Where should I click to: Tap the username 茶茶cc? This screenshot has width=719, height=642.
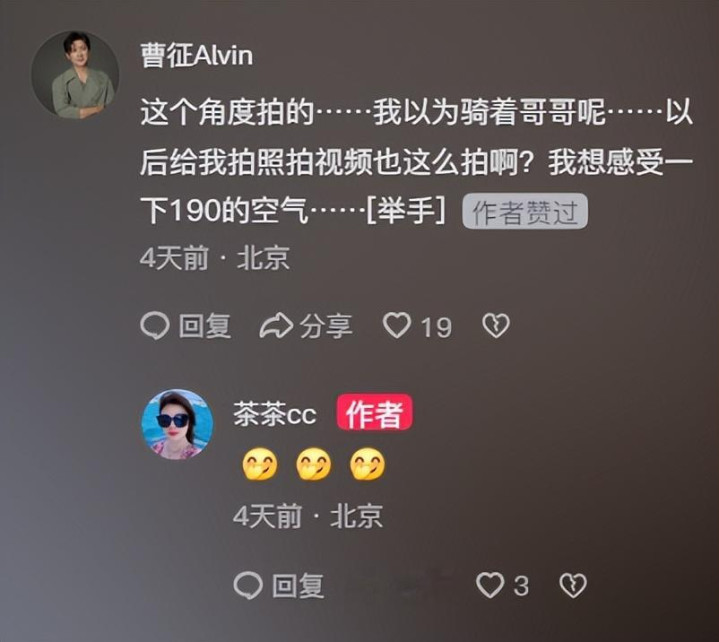point(275,414)
